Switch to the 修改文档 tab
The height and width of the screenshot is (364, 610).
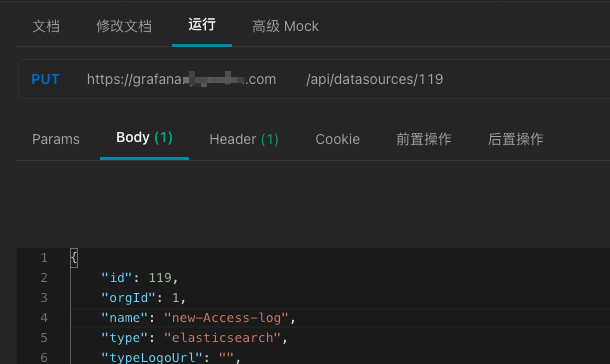(124, 26)
